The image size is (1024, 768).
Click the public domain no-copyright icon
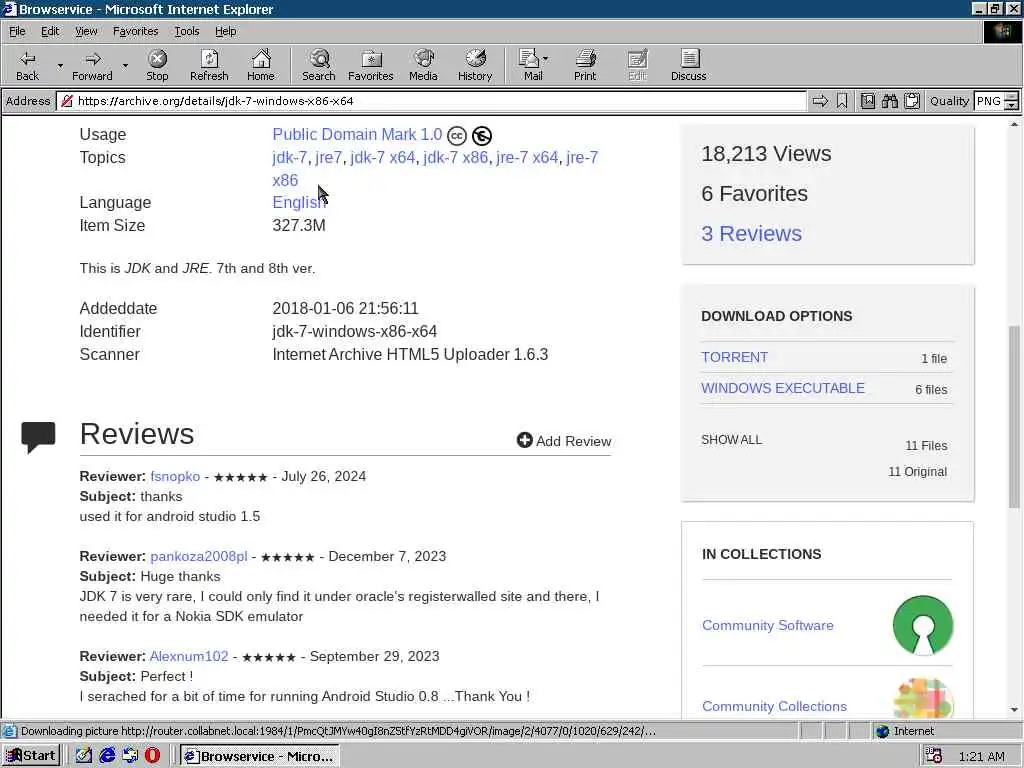tap(482, 136)
